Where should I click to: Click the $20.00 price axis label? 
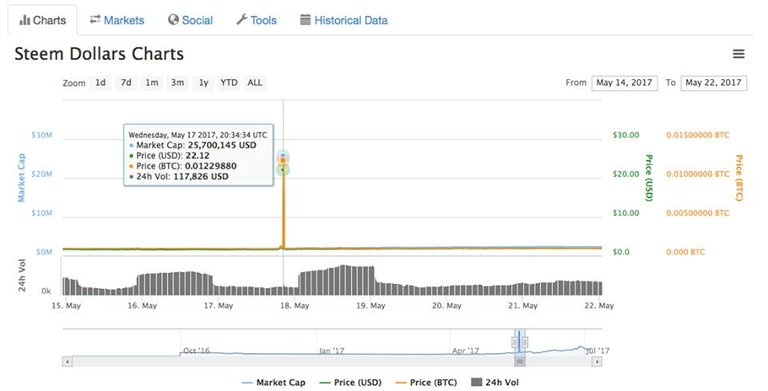[626, 174]
